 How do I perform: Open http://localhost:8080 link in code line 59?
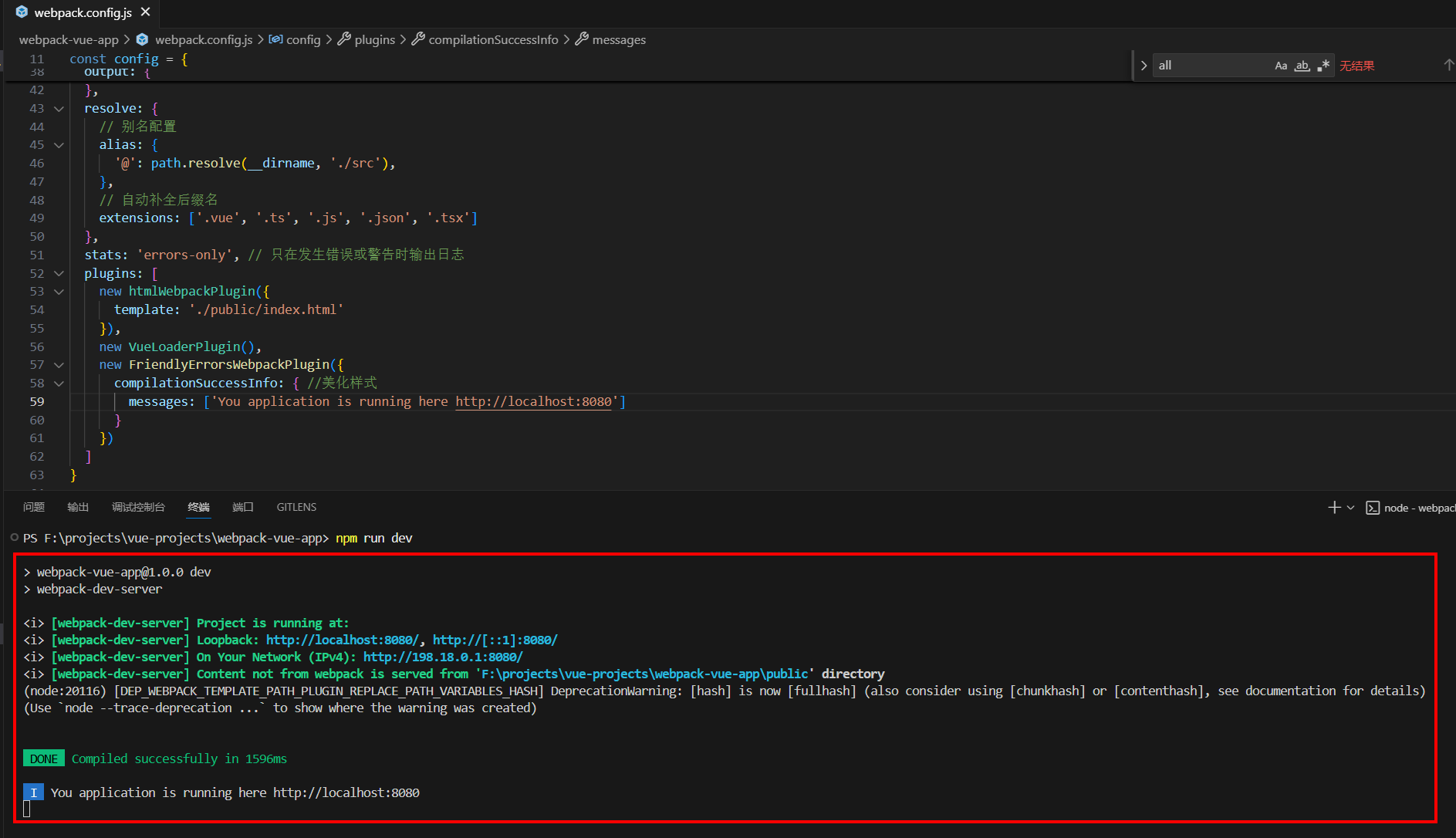click(x=533, y=402)
